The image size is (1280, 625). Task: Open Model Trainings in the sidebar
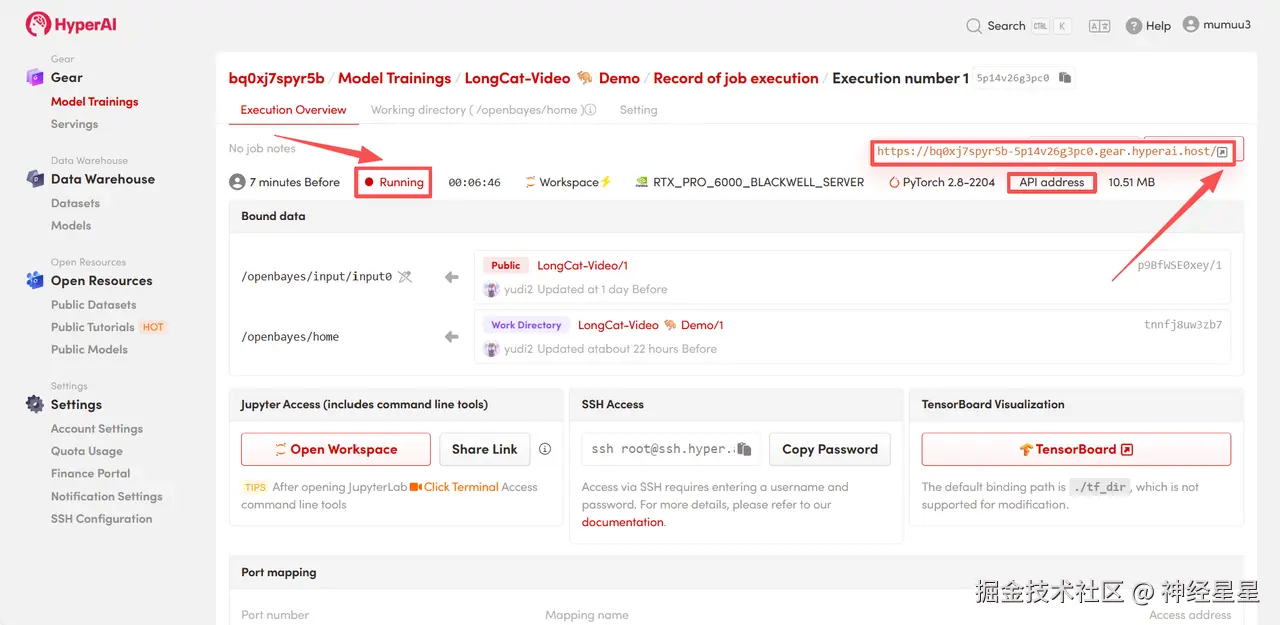point(95,102)
